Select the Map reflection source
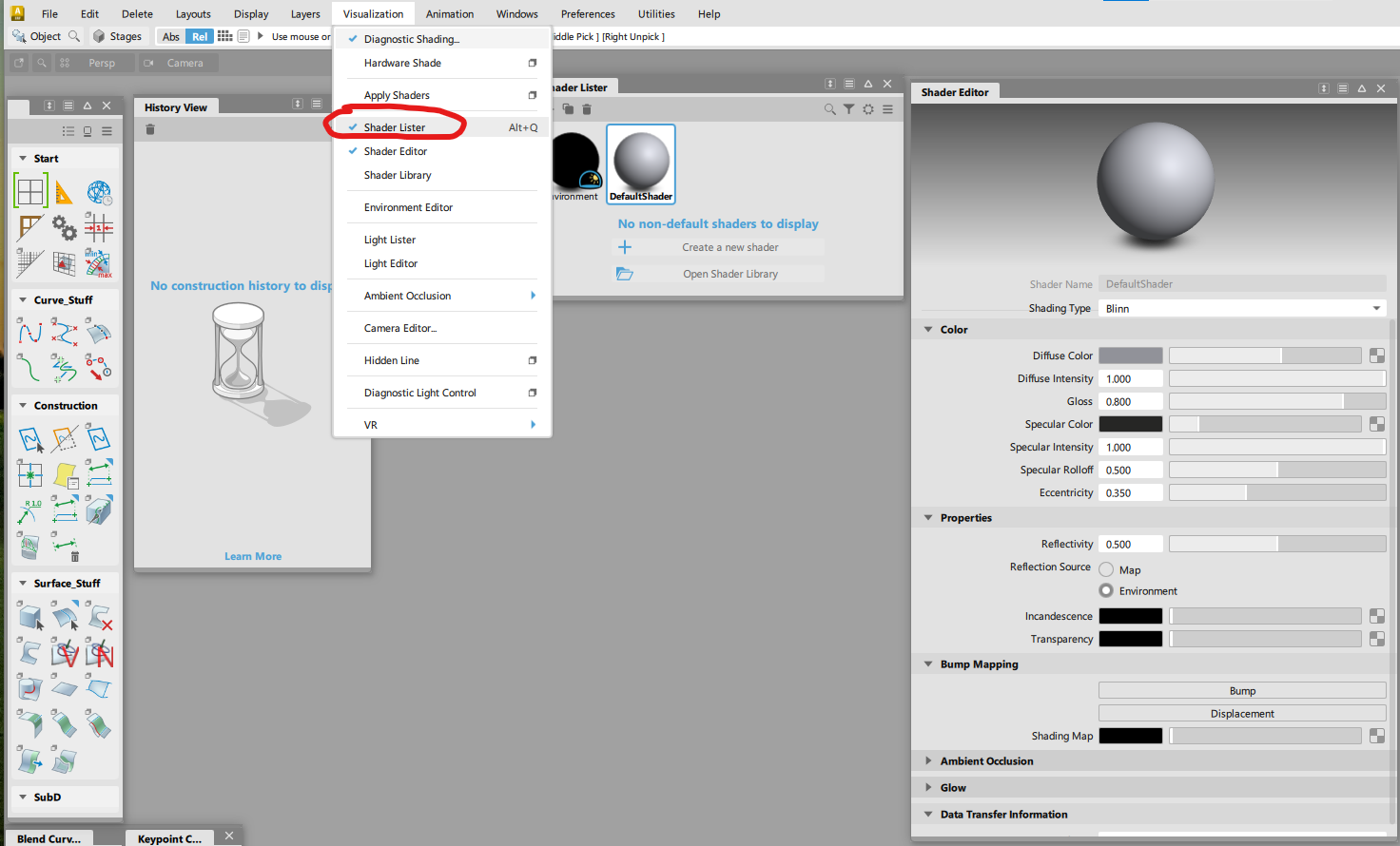Image resolution: width=1400 pixels, height=846 pixels. pyautogui.click(x=1105, y=569)
